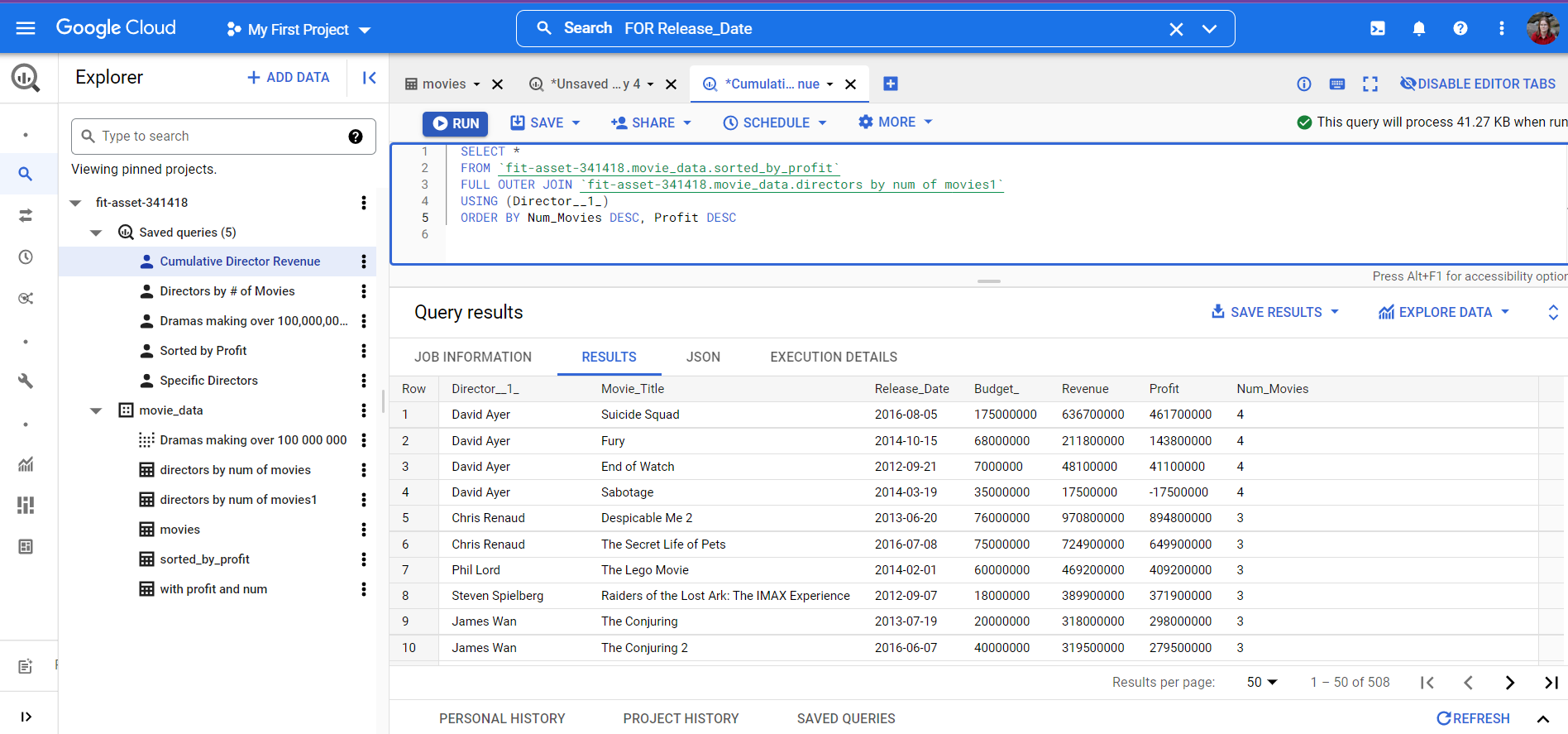Open the Cloud Shell terminal icon
This screenshot has width=1568, height=734.
point(1377,29)
